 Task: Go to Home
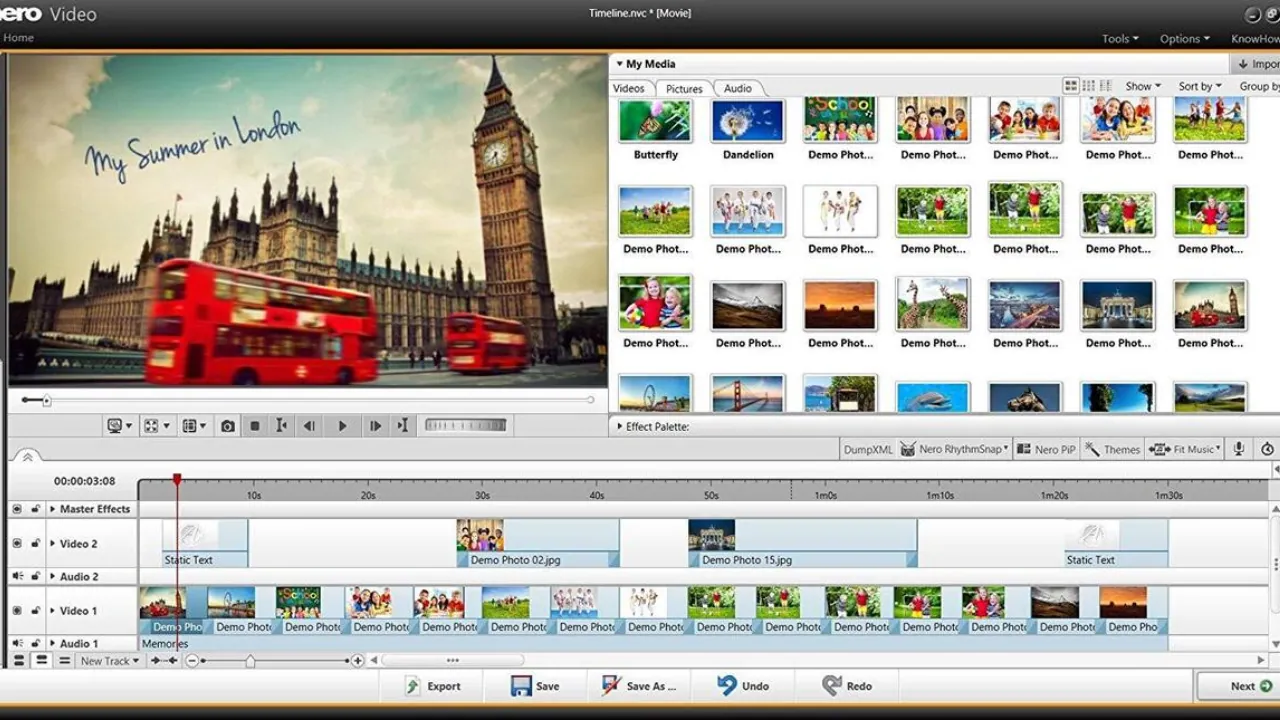tap(18, 38)
